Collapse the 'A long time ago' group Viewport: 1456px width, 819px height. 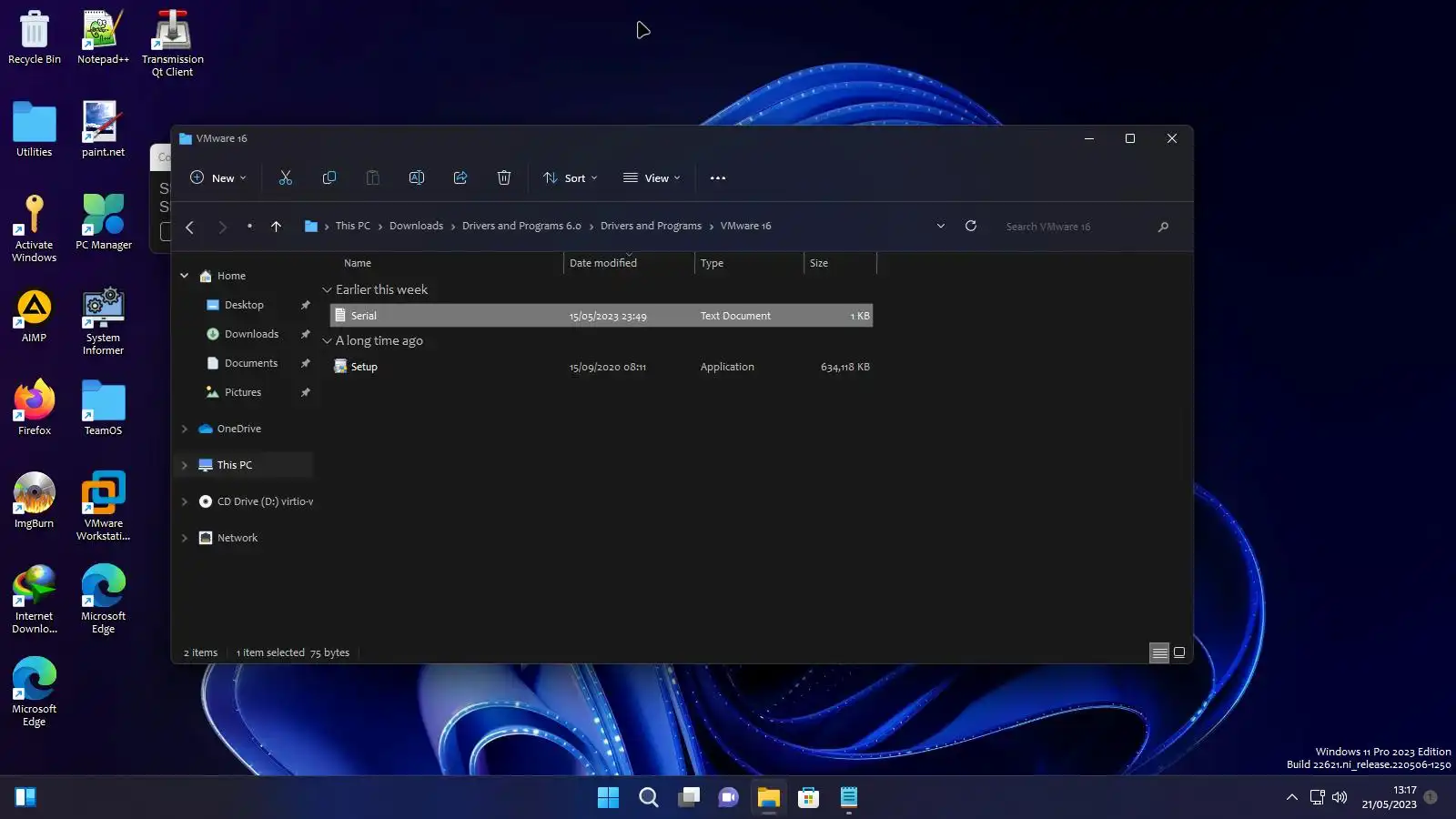click(327, 341)
